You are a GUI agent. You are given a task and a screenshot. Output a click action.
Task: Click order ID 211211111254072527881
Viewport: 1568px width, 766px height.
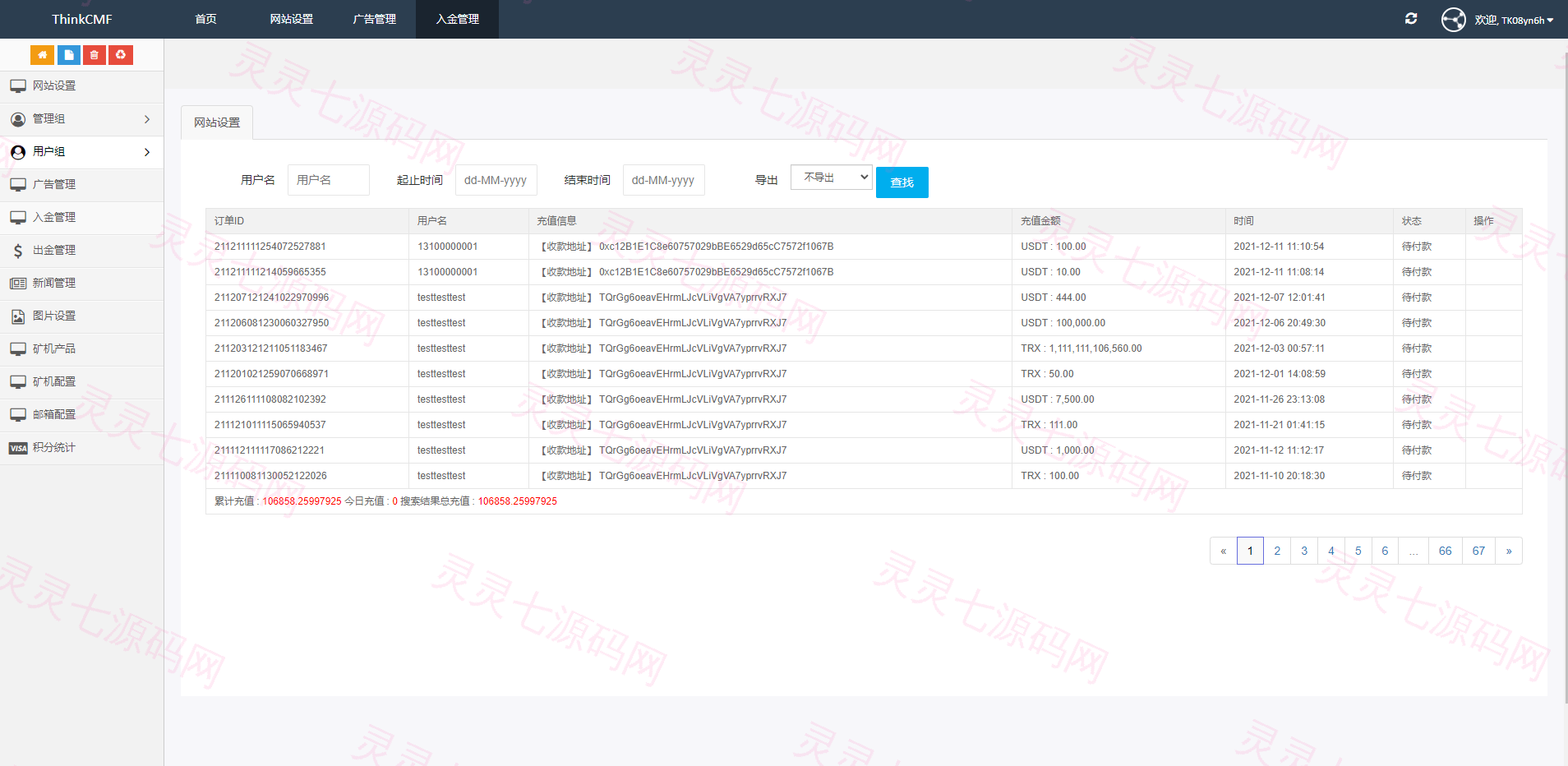(270, 247)
